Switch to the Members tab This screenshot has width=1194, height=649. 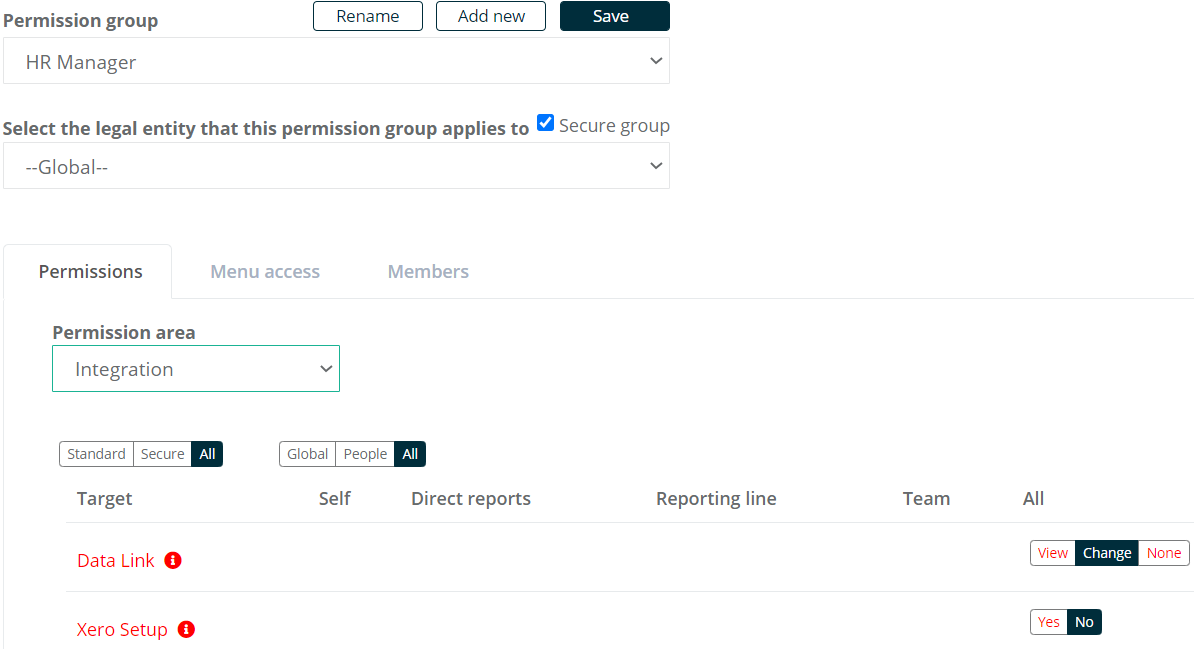pyautogui.click(x=428, y=272)
